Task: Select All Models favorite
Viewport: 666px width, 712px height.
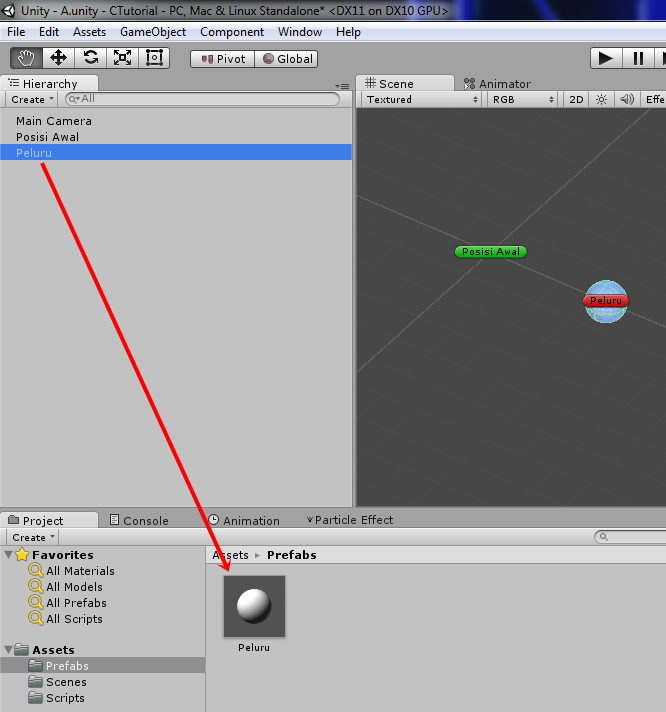Action: [74, 587]
